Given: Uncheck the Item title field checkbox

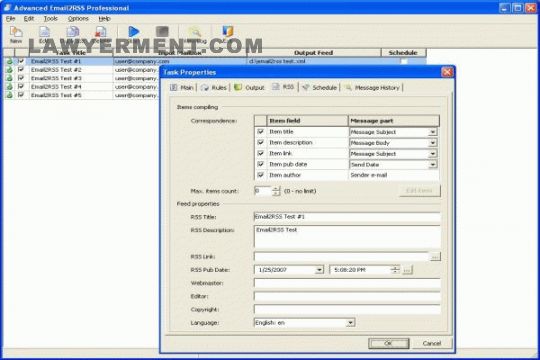Looking at the screenshot, I should [260, 132].
